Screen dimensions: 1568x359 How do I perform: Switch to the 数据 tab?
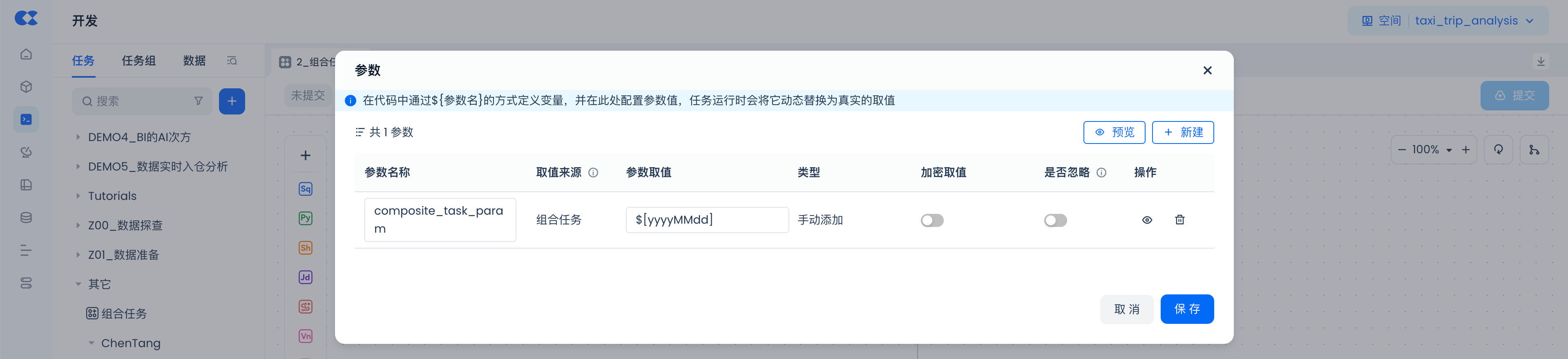pyautogui.click(x=194, y=61)
